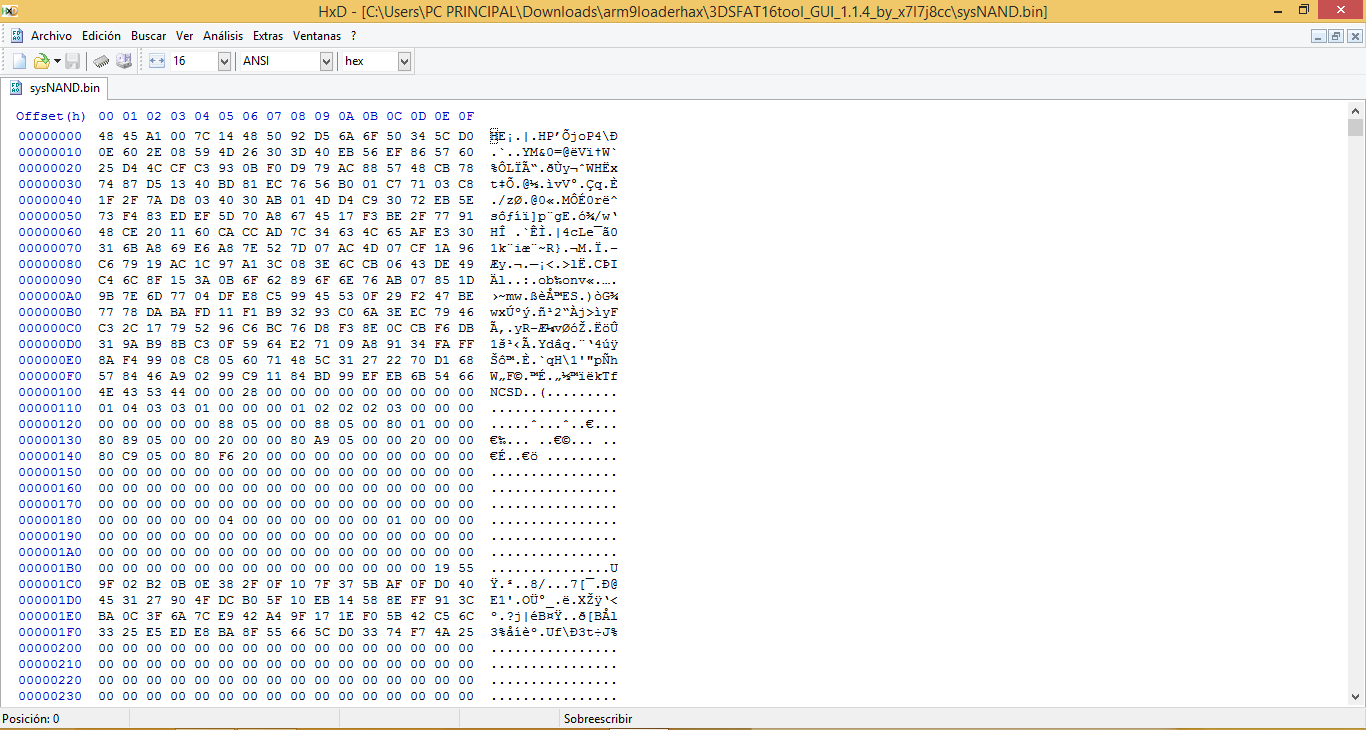Restore the sysNAND.bin document child window
Screen dimensions: 1366x730
1335,36
